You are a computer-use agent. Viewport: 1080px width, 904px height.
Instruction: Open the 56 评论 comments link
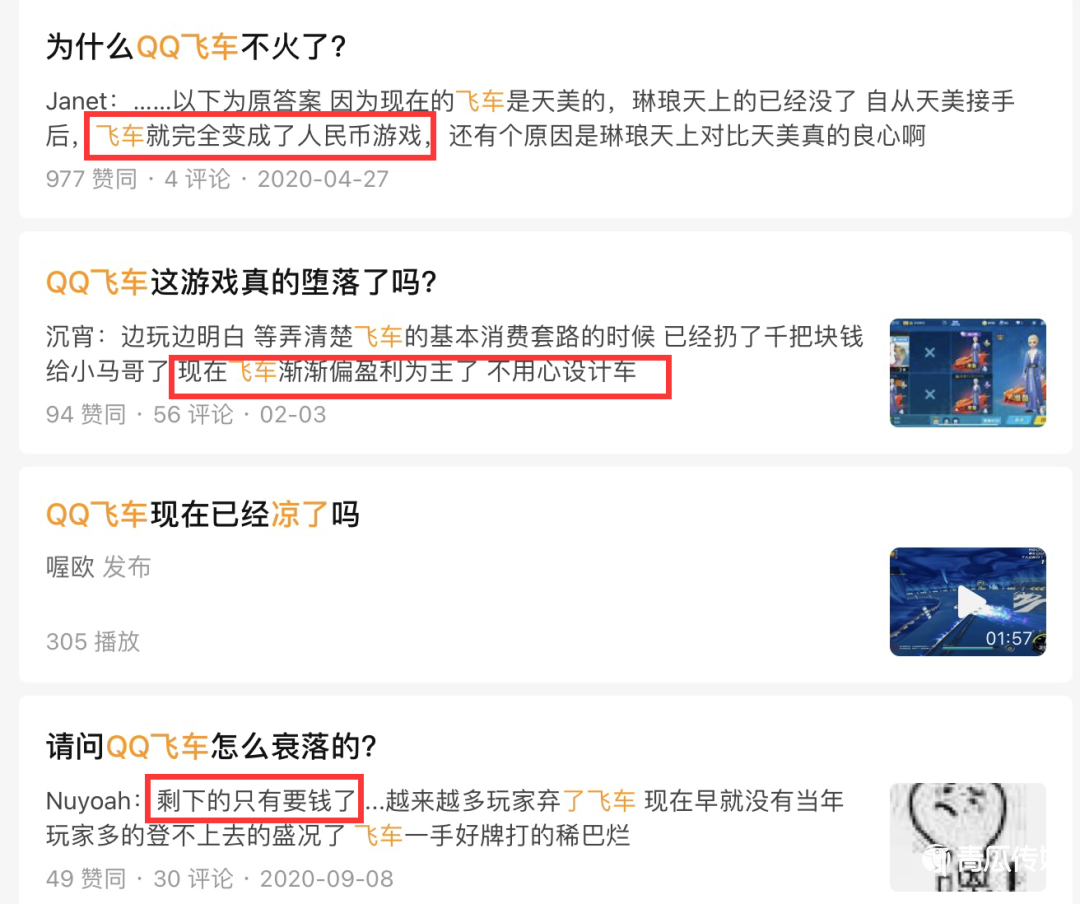pyautogui.click(x=194, y=415)
